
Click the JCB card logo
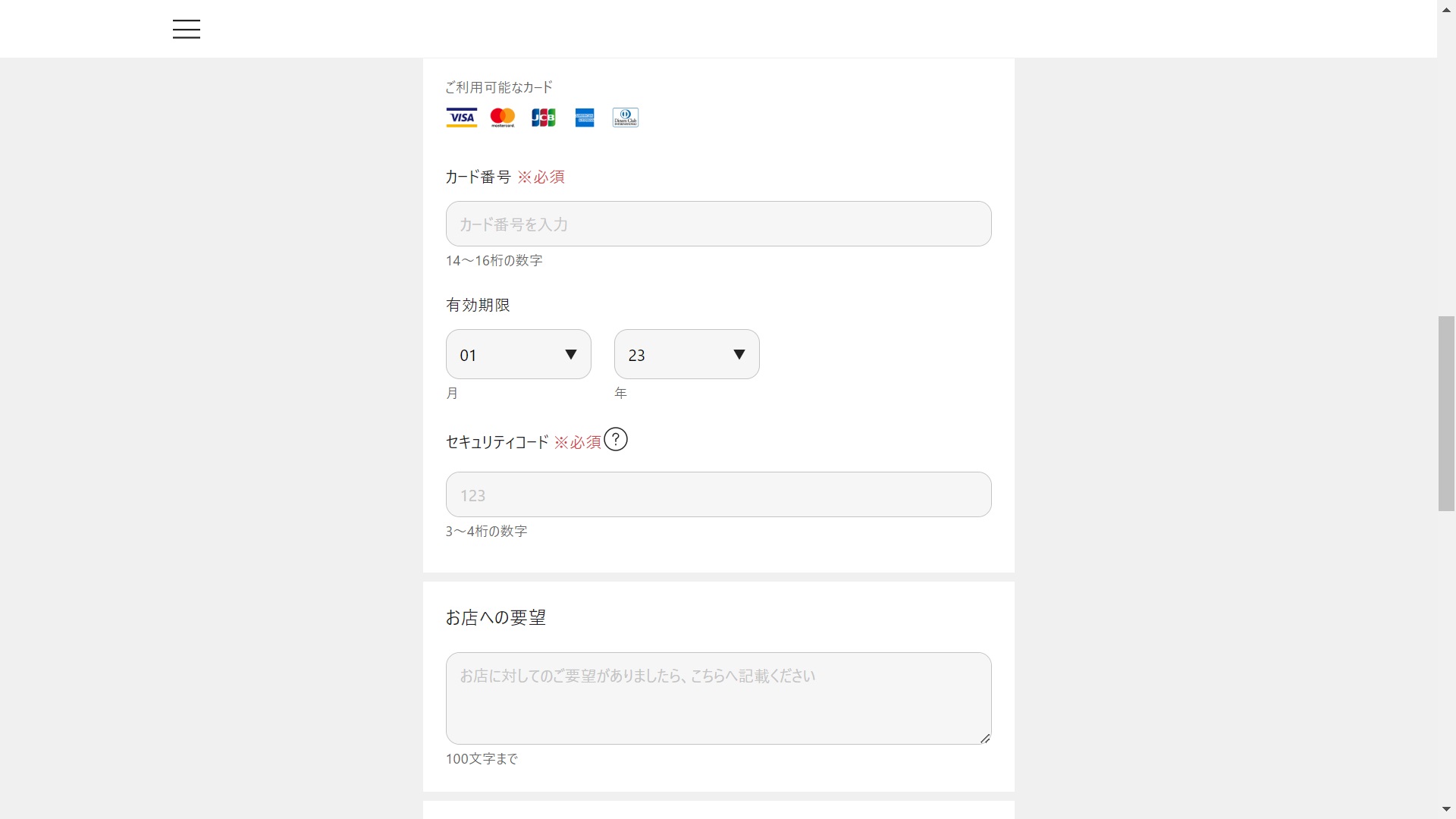coord(543,118)
